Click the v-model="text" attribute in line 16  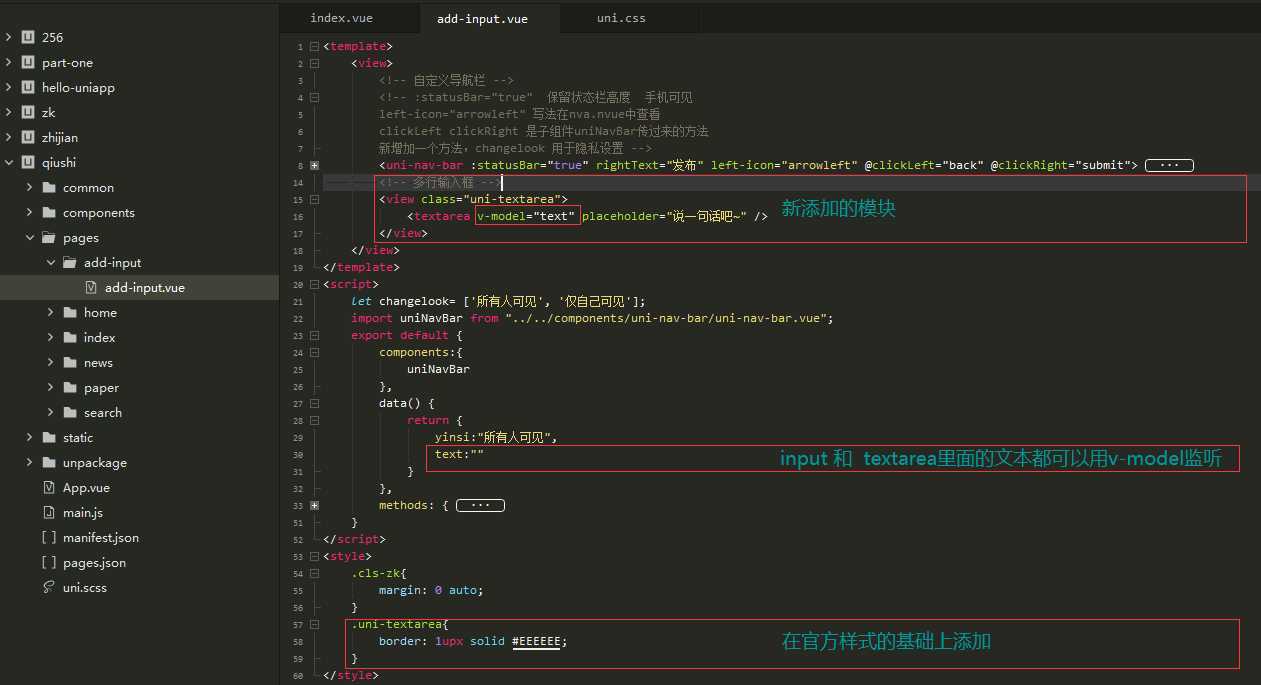527,216
